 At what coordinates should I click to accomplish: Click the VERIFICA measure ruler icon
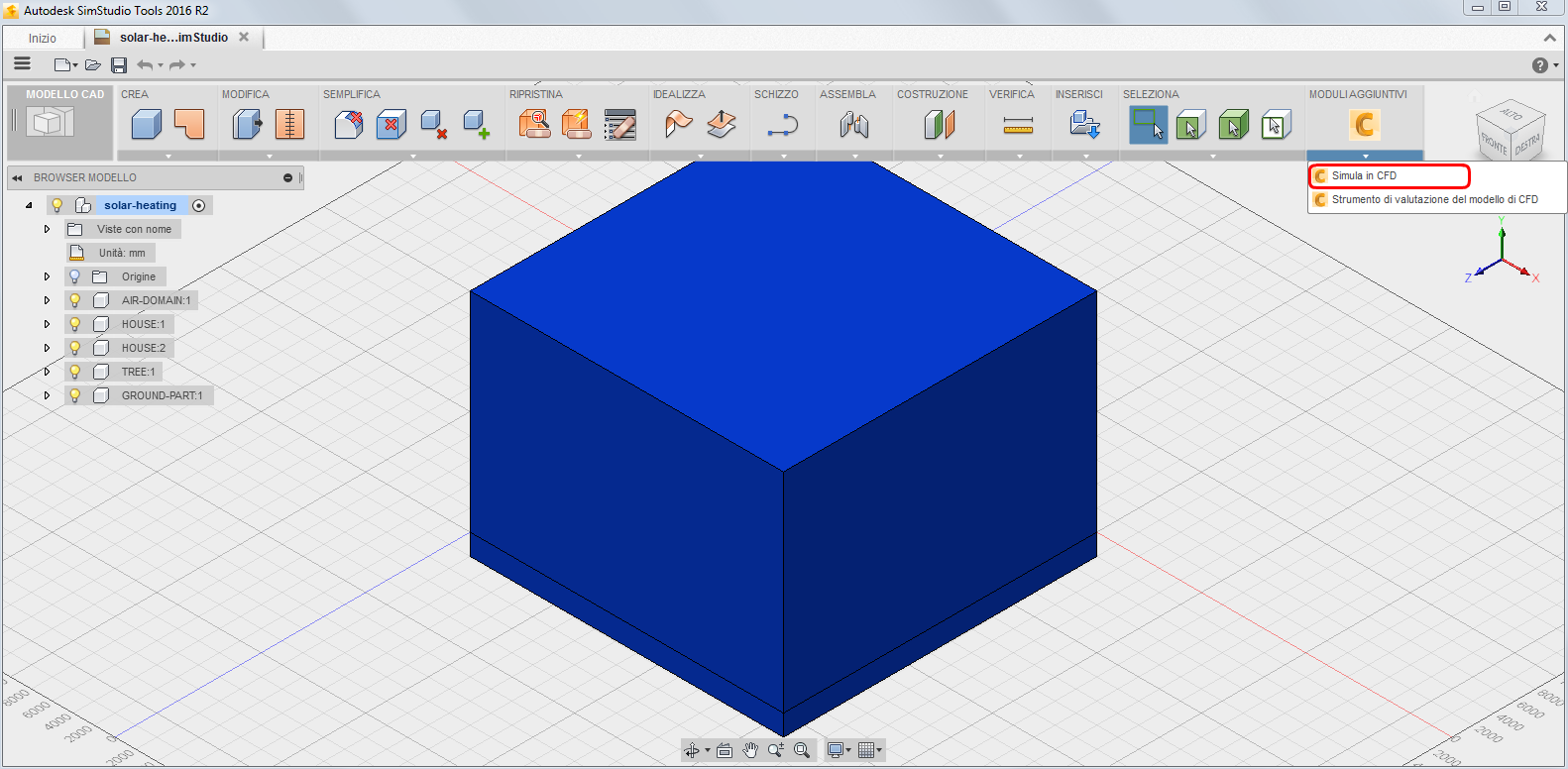[1018, 125]
